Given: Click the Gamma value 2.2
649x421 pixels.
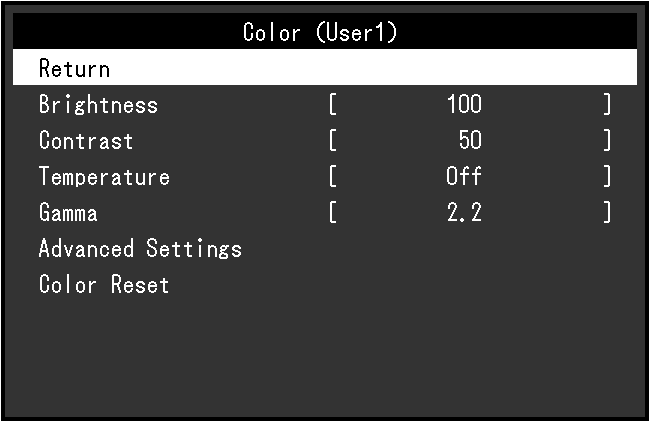Looking at the screenshot, I should [x=464, y=213].
